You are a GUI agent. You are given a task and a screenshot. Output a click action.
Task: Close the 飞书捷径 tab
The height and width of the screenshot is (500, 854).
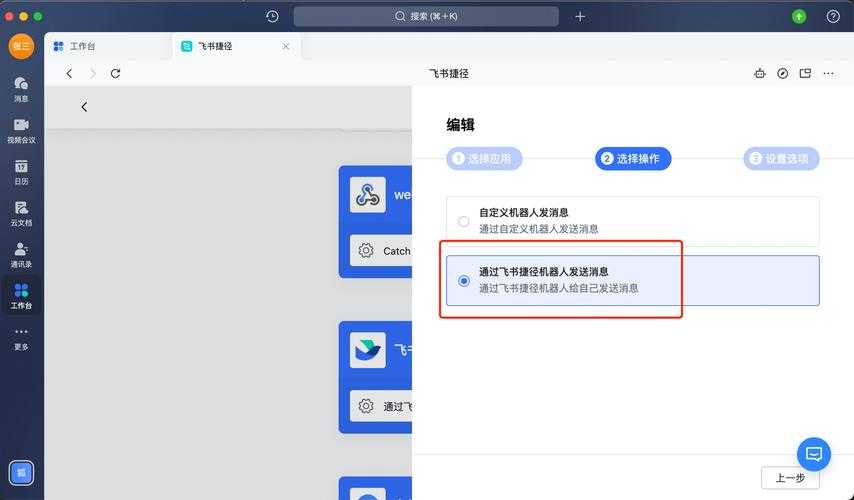286,46
